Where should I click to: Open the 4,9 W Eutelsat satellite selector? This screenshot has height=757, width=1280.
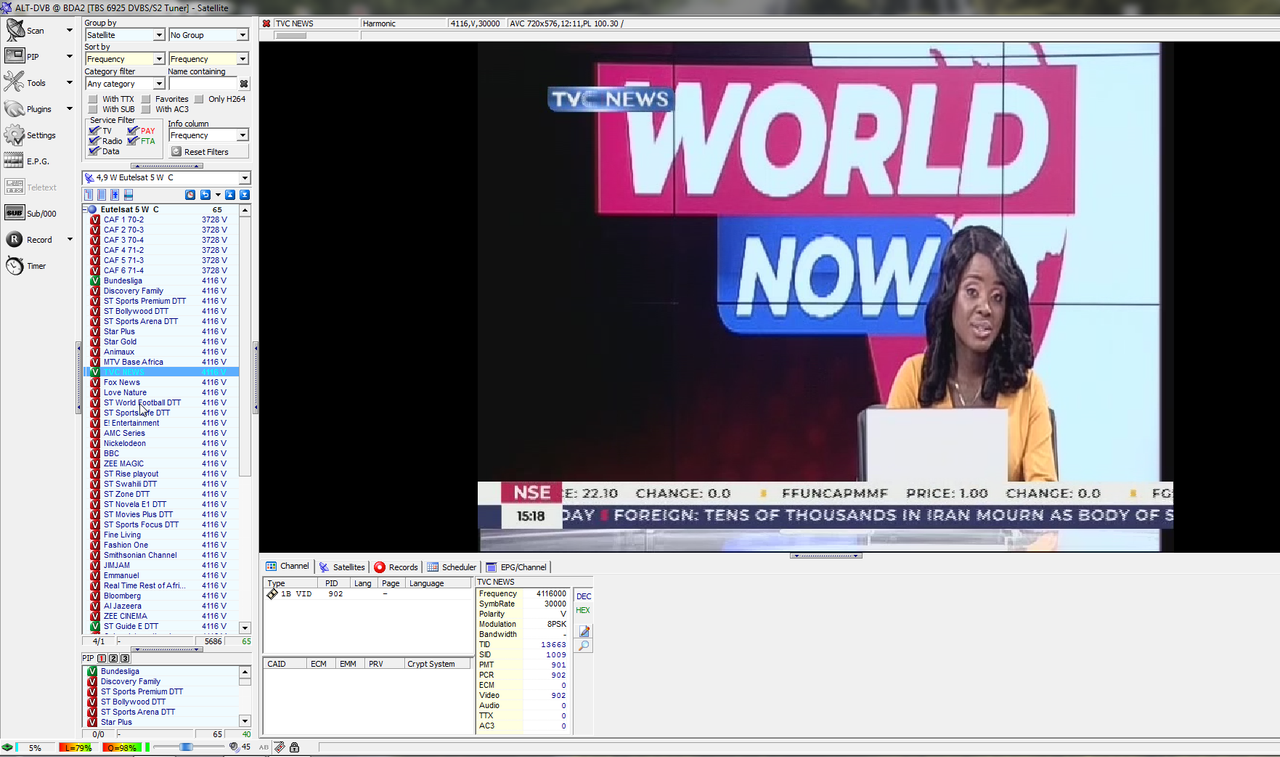click(x=166, y=178)
